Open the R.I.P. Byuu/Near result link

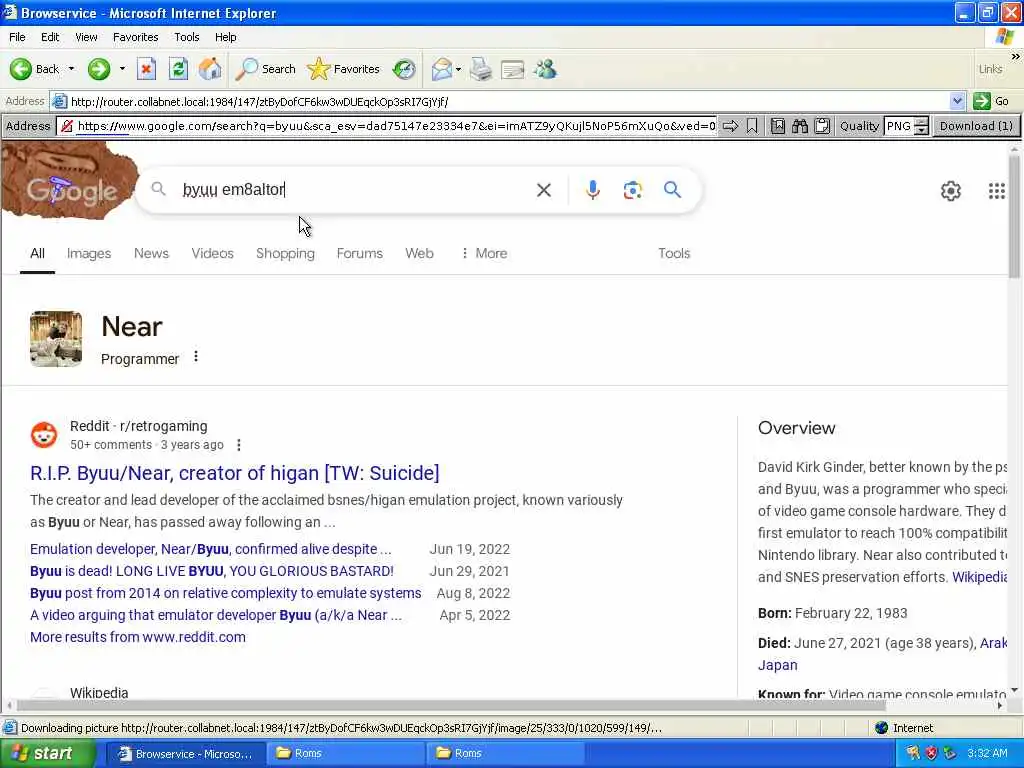point(234,473)
